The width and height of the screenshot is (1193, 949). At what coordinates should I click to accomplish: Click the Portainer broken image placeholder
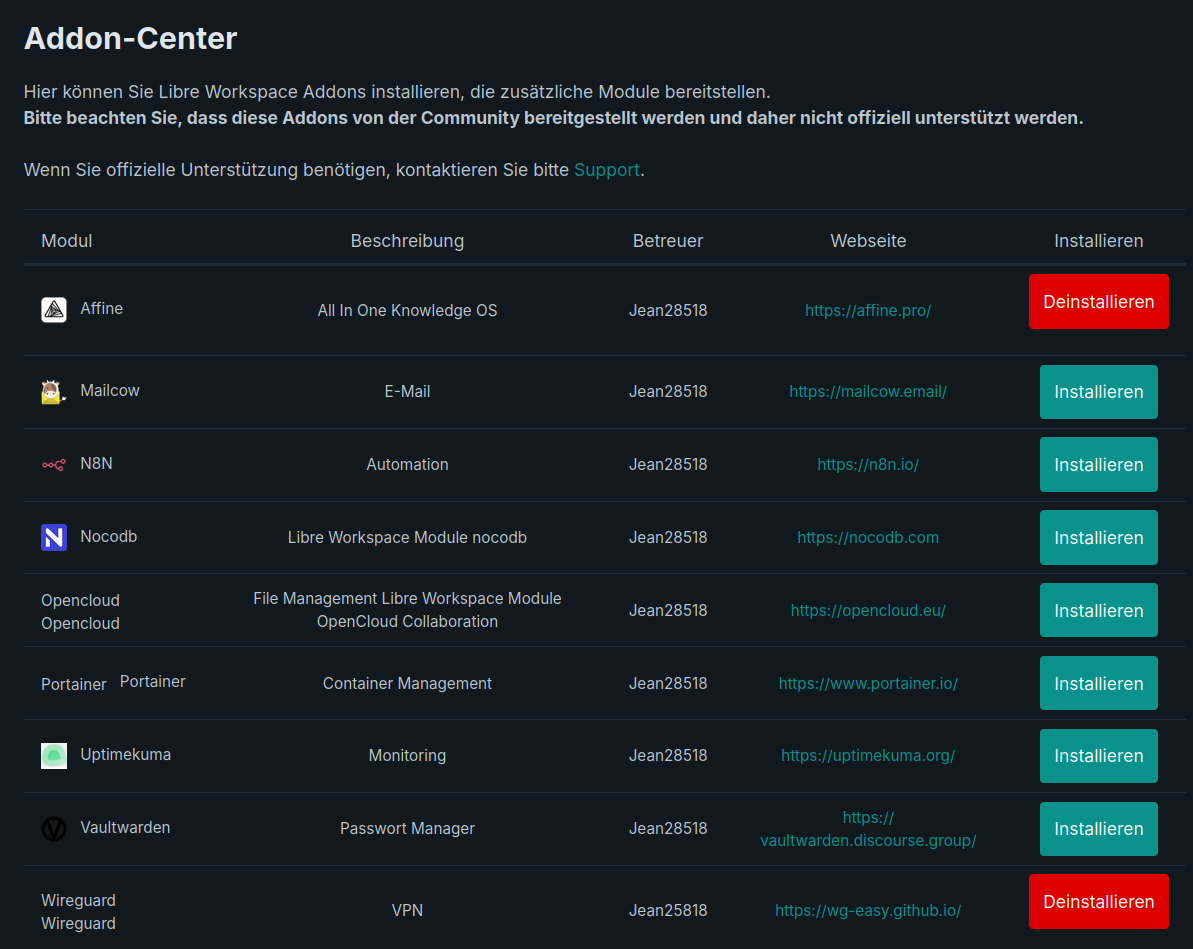coord(73,685)
